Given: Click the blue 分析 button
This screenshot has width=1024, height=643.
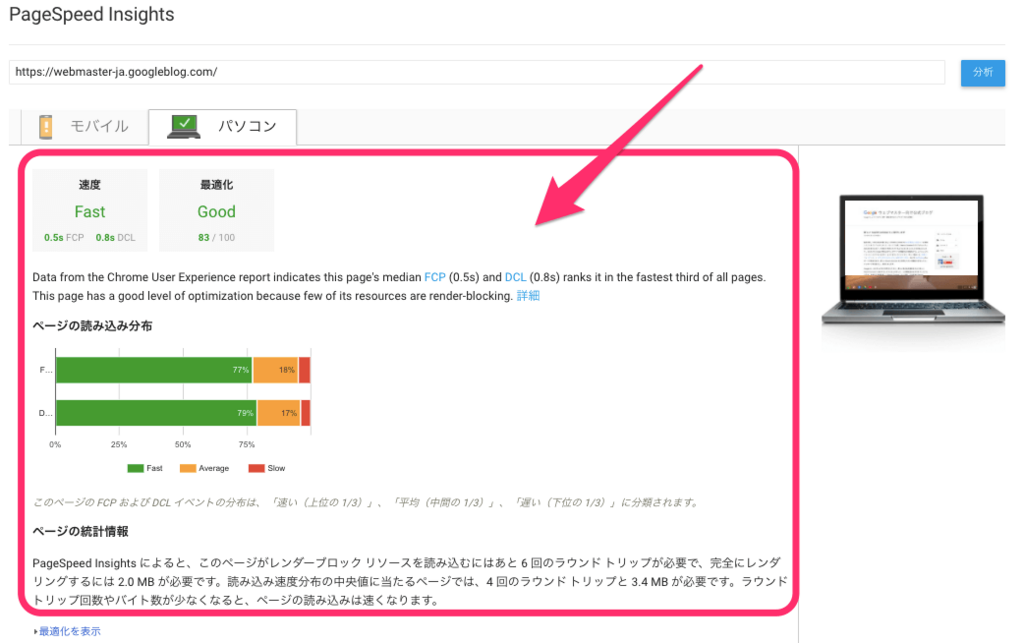Looking at the screenshot, I should (x=982, y=72).
